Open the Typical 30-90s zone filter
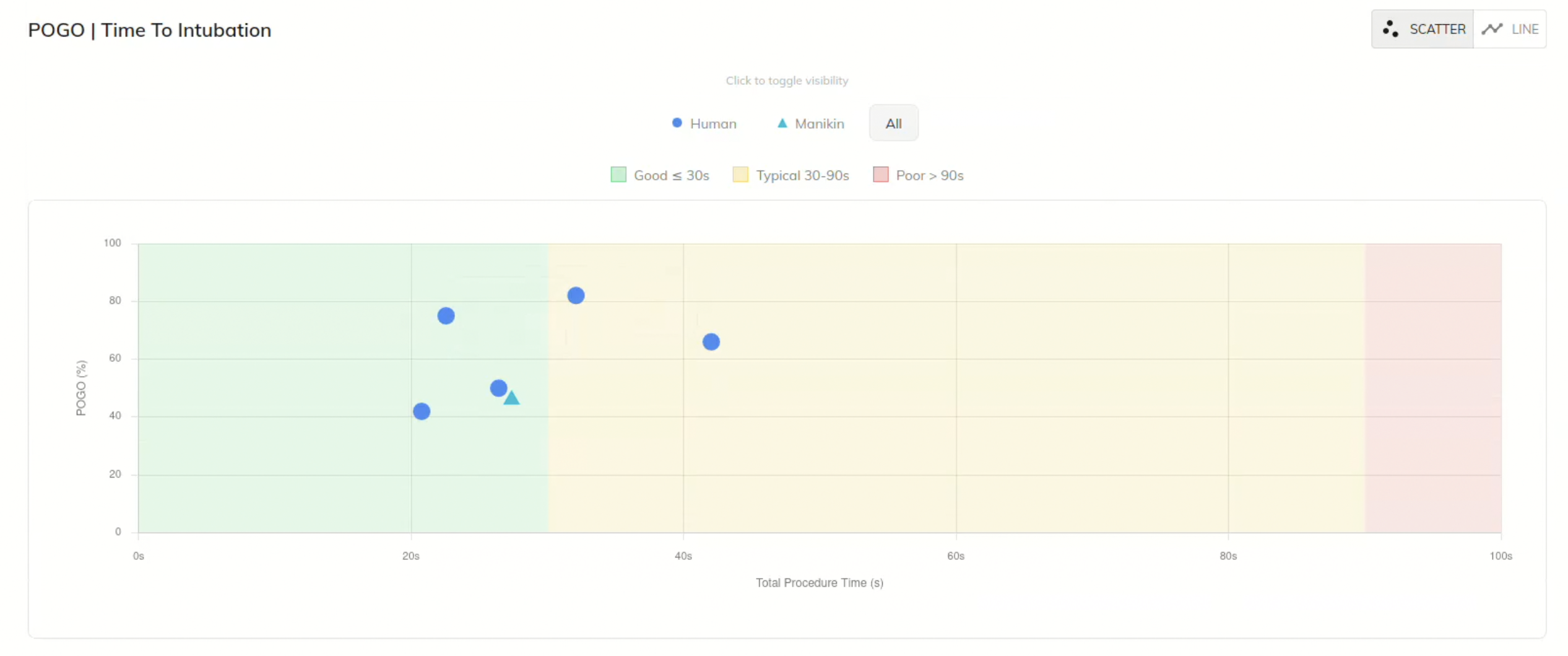The image size is (1568, 656). (x=790, y=175)
